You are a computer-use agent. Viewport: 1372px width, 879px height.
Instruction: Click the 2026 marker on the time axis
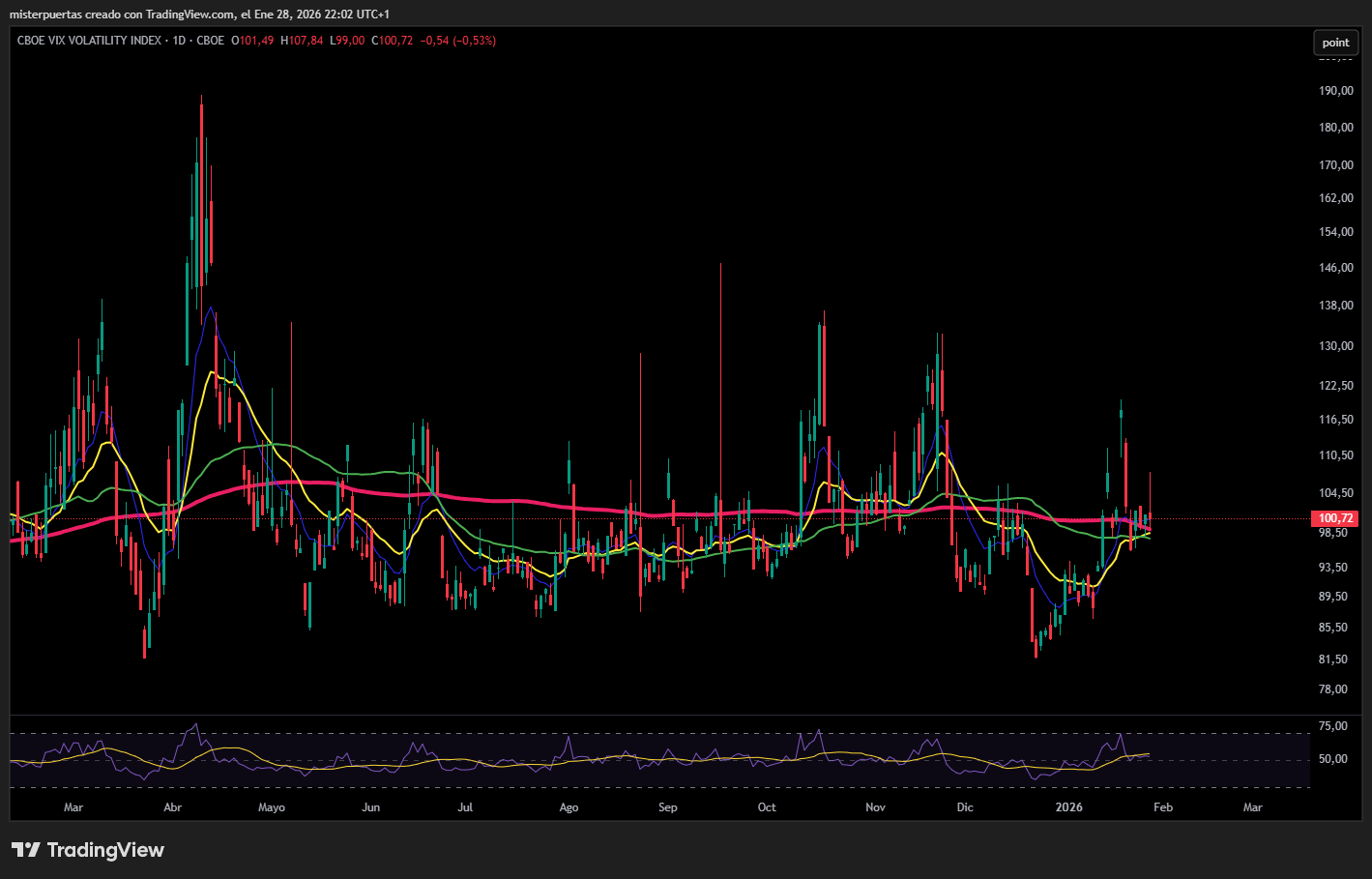(1068, 806)
